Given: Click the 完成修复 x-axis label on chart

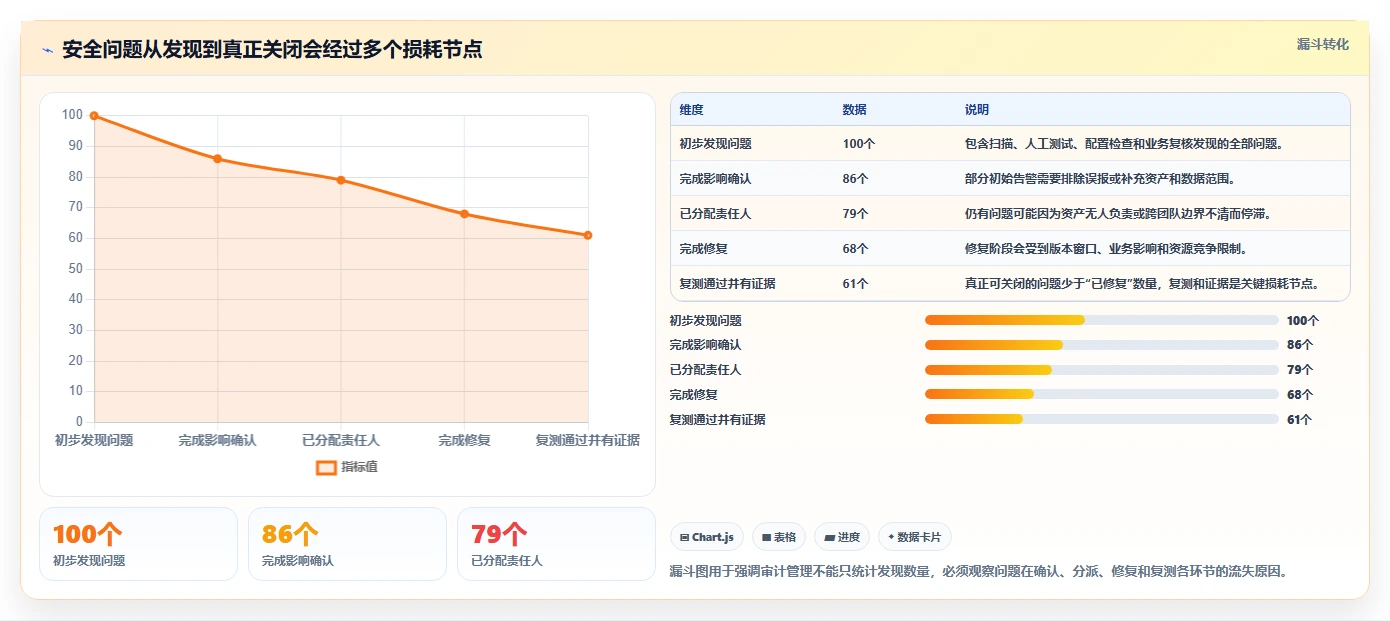Looking at the screenshot, I should (x=464, y=440).
